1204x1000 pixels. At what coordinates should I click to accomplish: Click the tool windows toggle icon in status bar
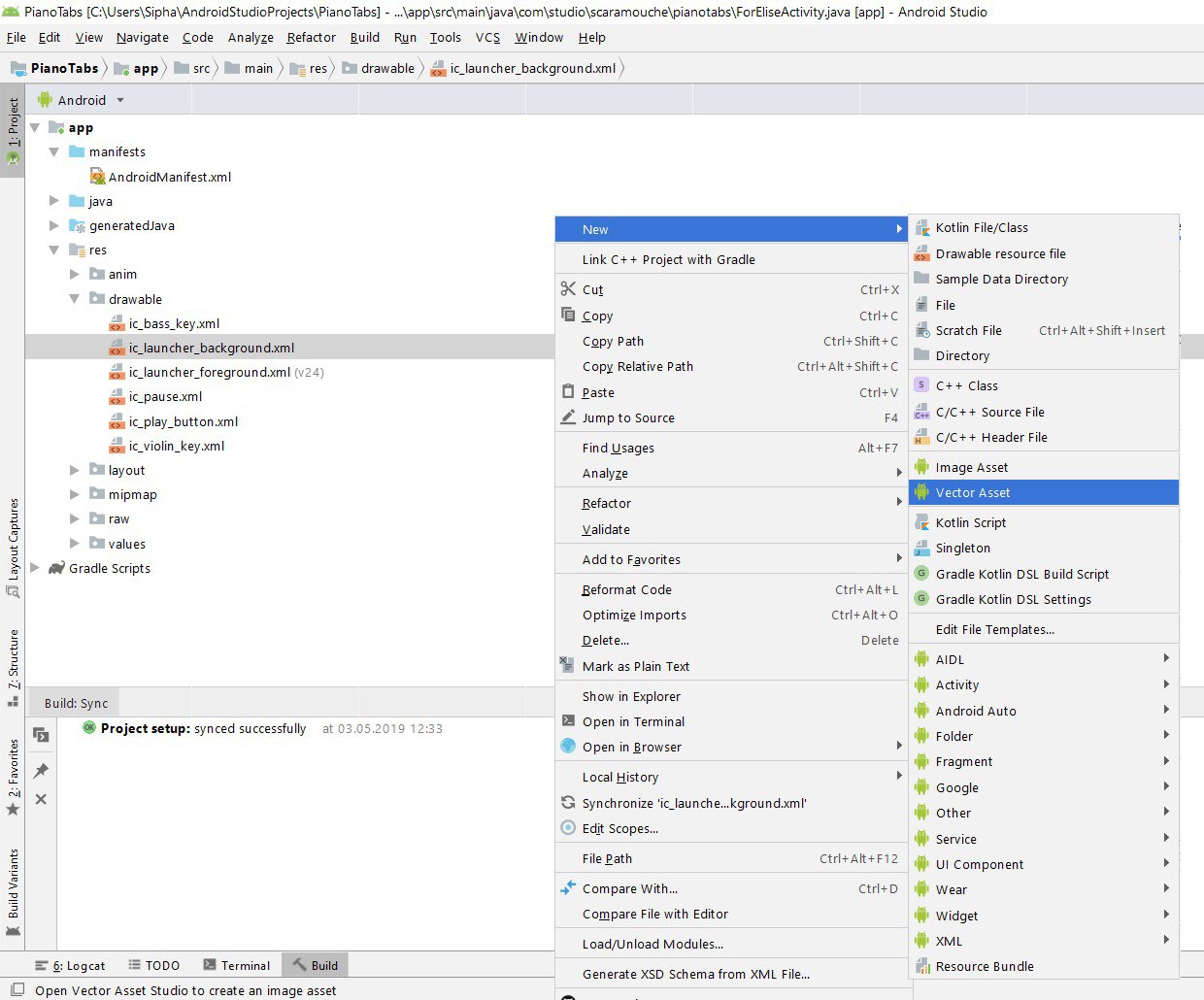tap(17, 990)
